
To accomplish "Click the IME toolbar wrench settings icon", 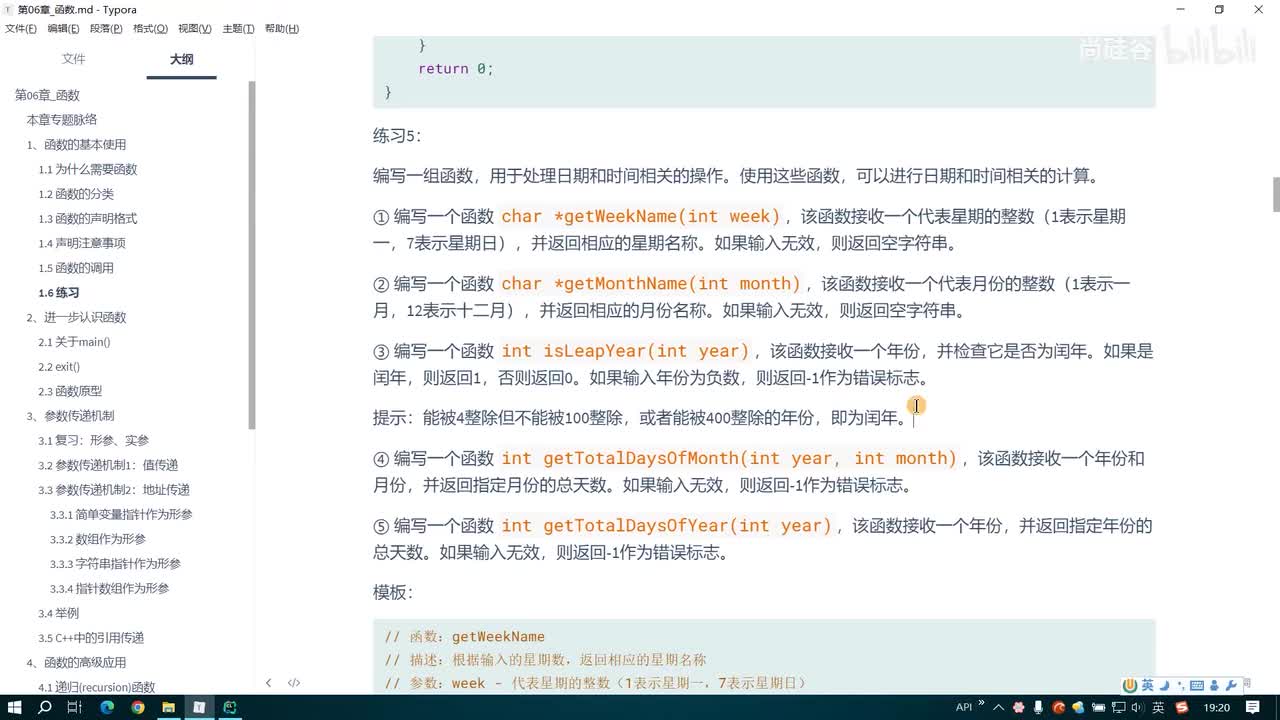I will click(1231, 685).
